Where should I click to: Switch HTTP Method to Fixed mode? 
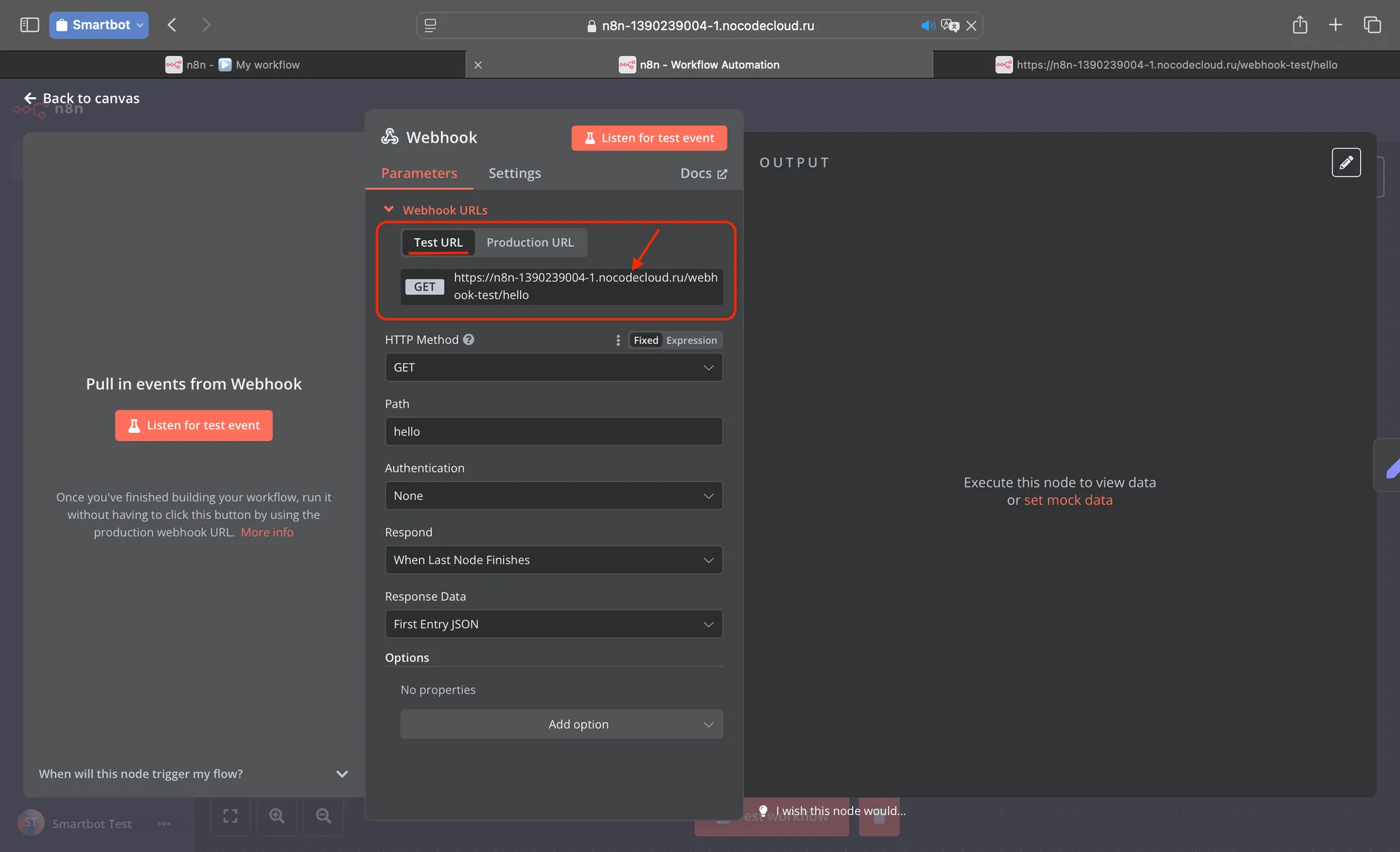[x=645, y=341]
